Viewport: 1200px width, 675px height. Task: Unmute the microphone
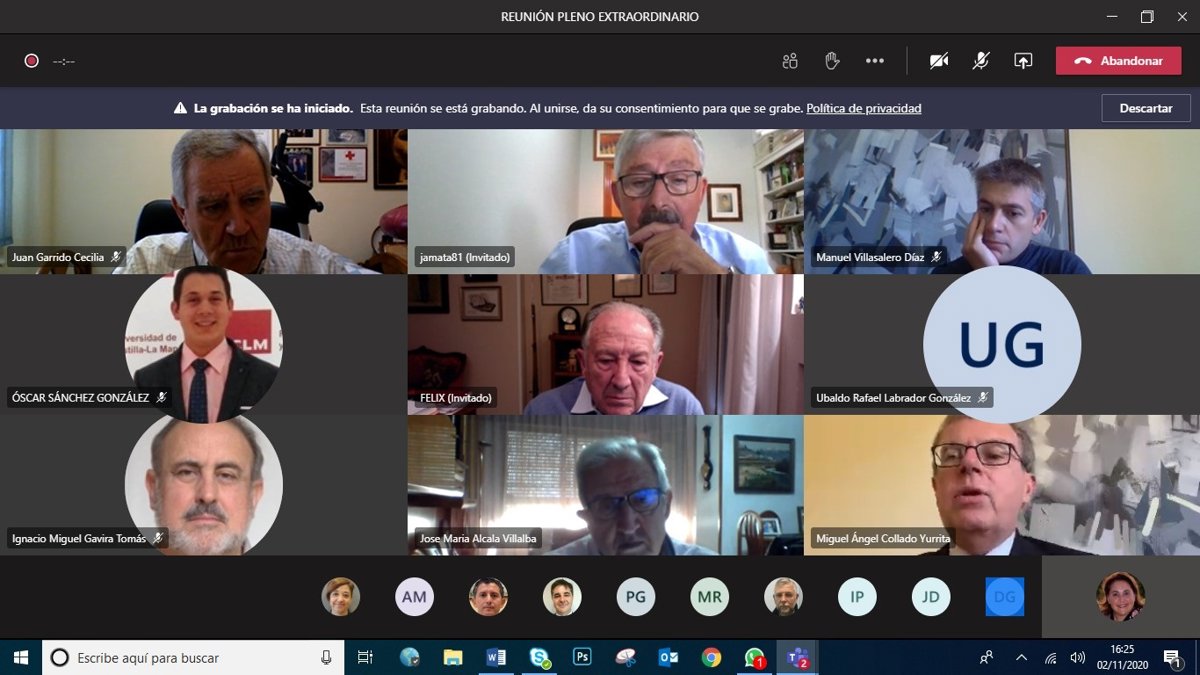click(981, 61)
